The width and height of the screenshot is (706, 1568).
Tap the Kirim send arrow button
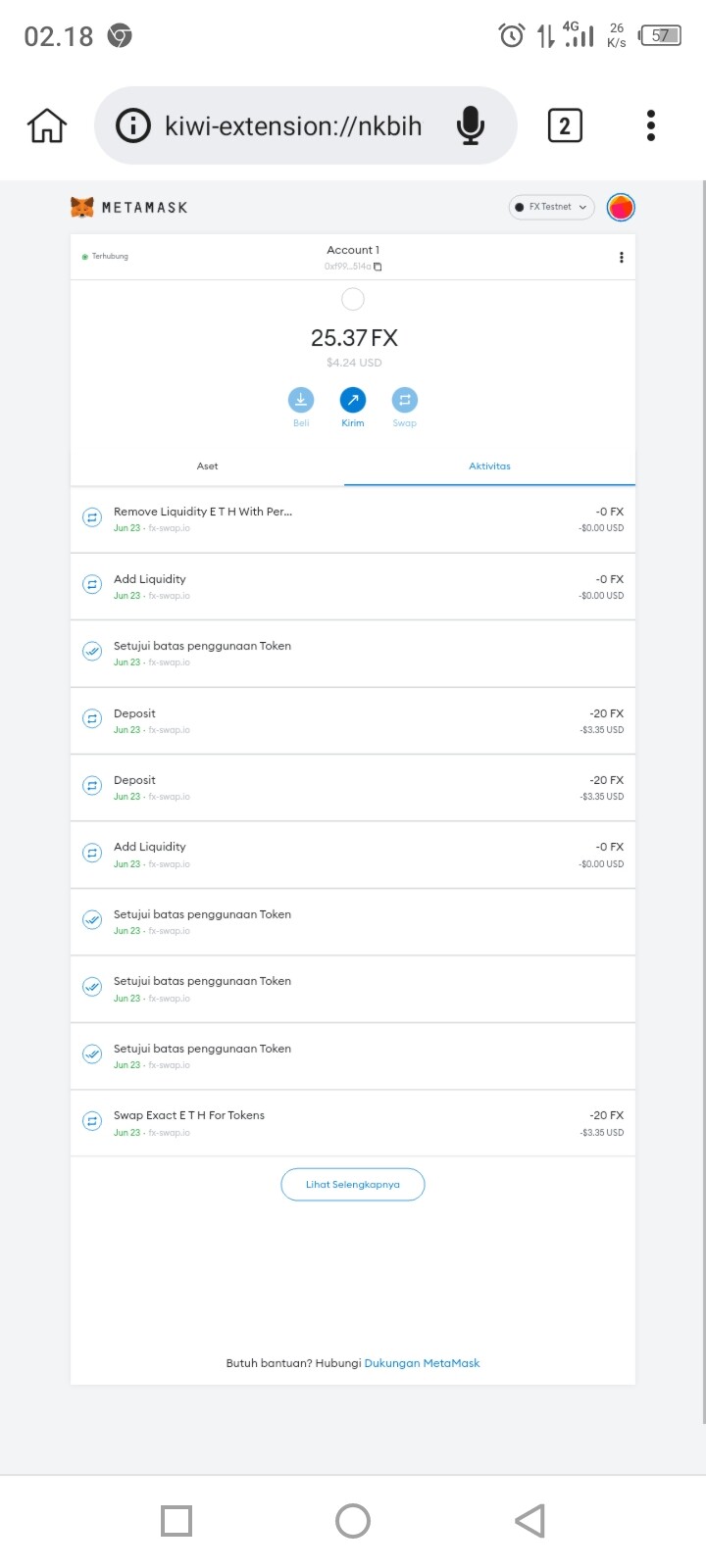point(353,400)
